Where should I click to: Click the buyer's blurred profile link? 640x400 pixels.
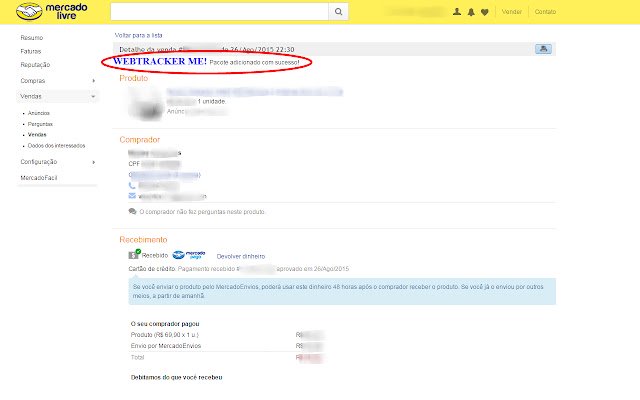[164, 175]
